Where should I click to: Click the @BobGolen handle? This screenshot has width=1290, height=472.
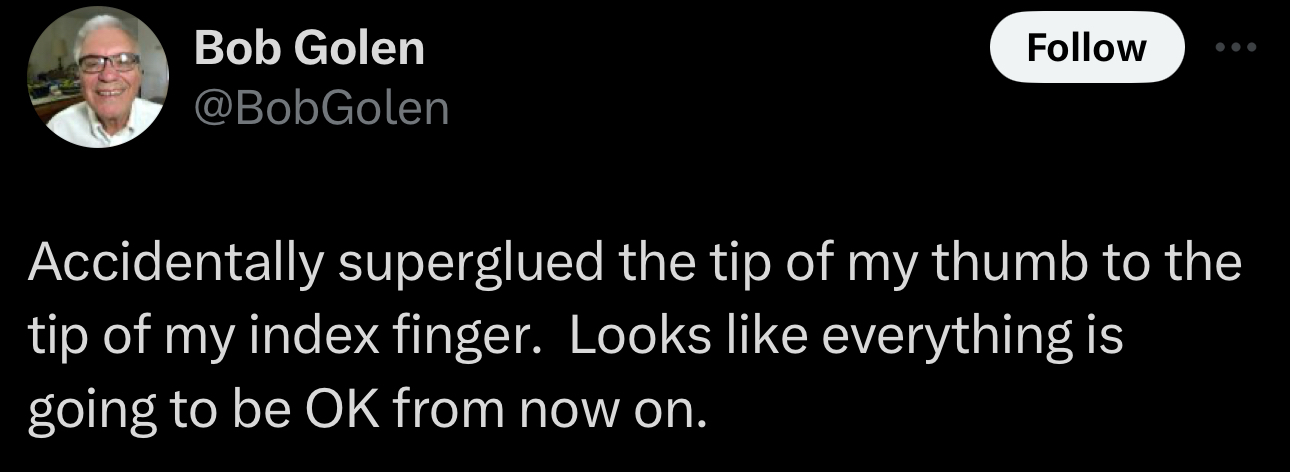click(x=321, y=108)
